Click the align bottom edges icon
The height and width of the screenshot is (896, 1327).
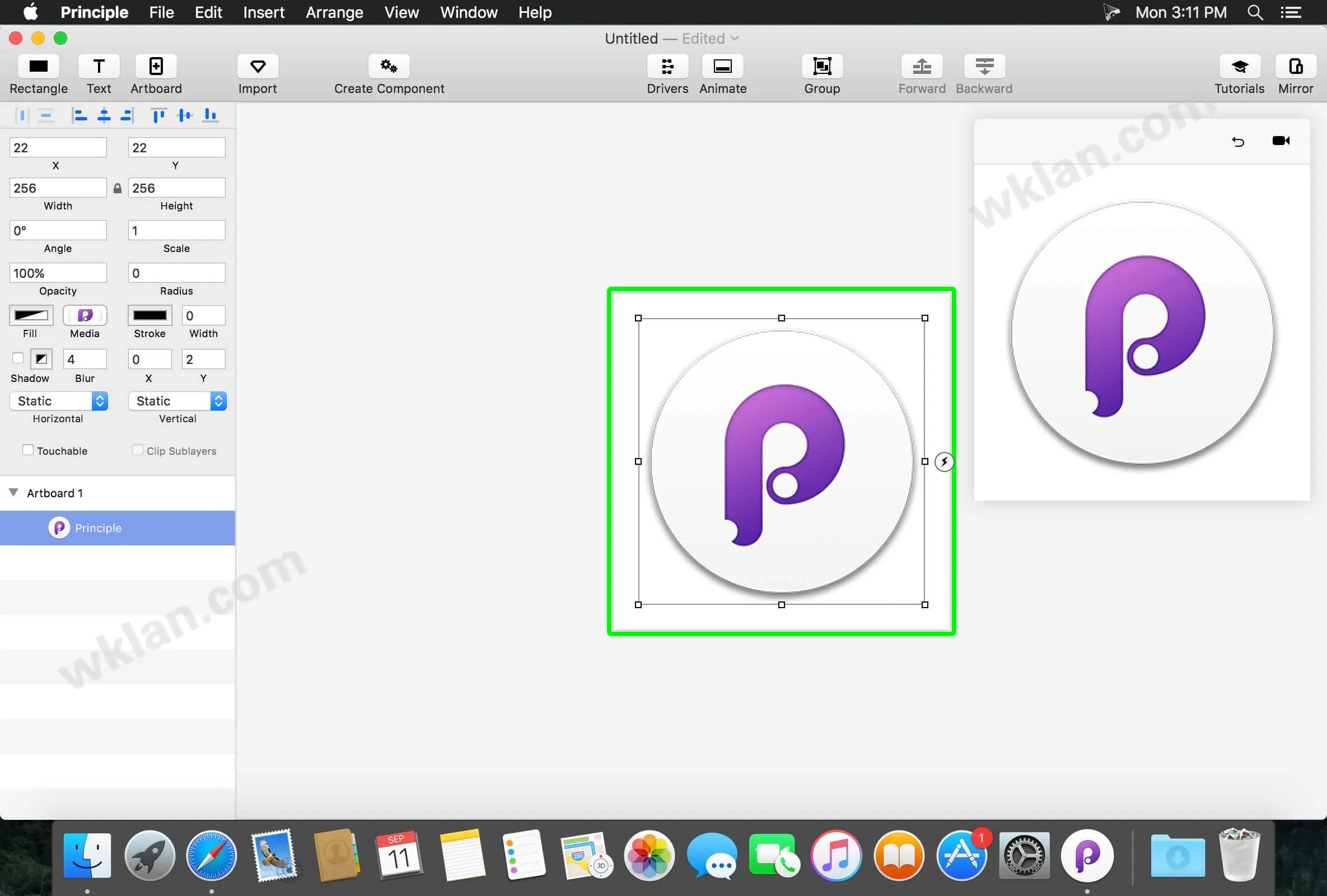(210, 116)
